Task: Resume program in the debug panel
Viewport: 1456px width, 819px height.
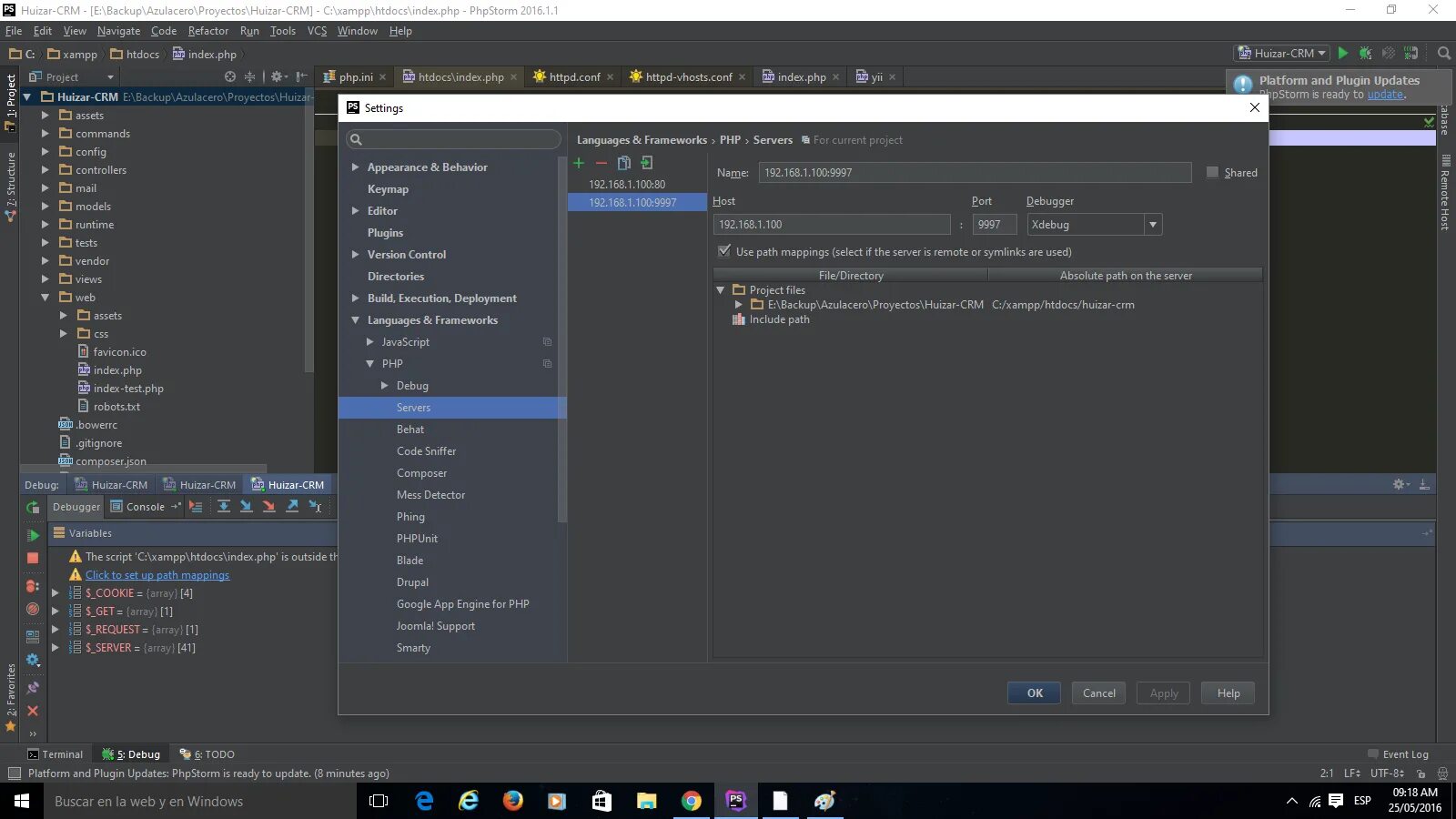Action: point(33,535)
